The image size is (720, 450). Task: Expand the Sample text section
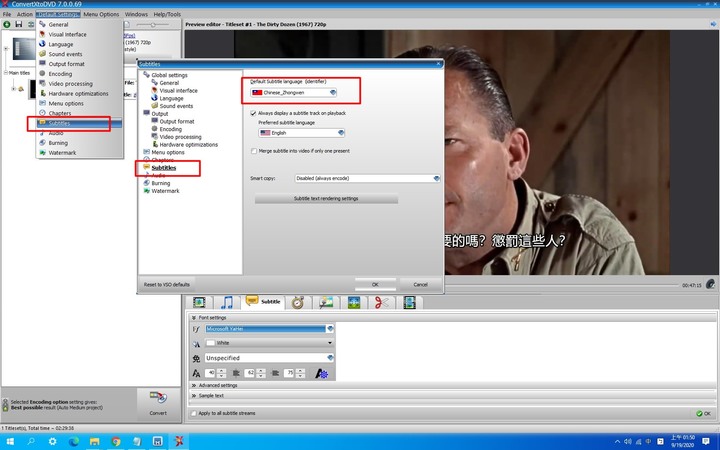194,396
